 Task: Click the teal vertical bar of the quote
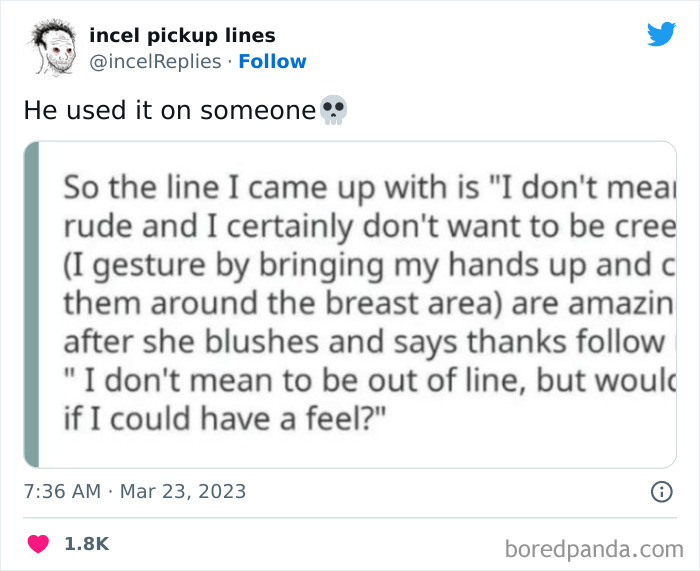coord(31,304)
